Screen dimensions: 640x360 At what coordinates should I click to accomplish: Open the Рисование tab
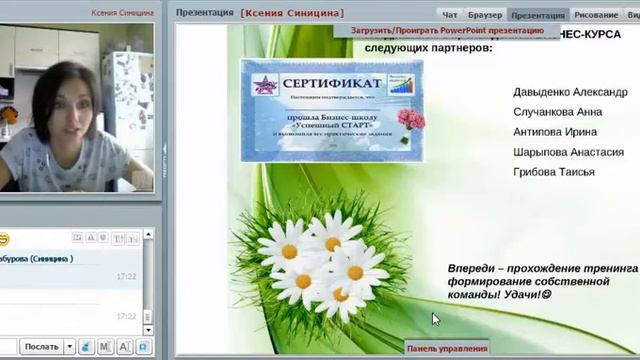[x=596, y=15]
